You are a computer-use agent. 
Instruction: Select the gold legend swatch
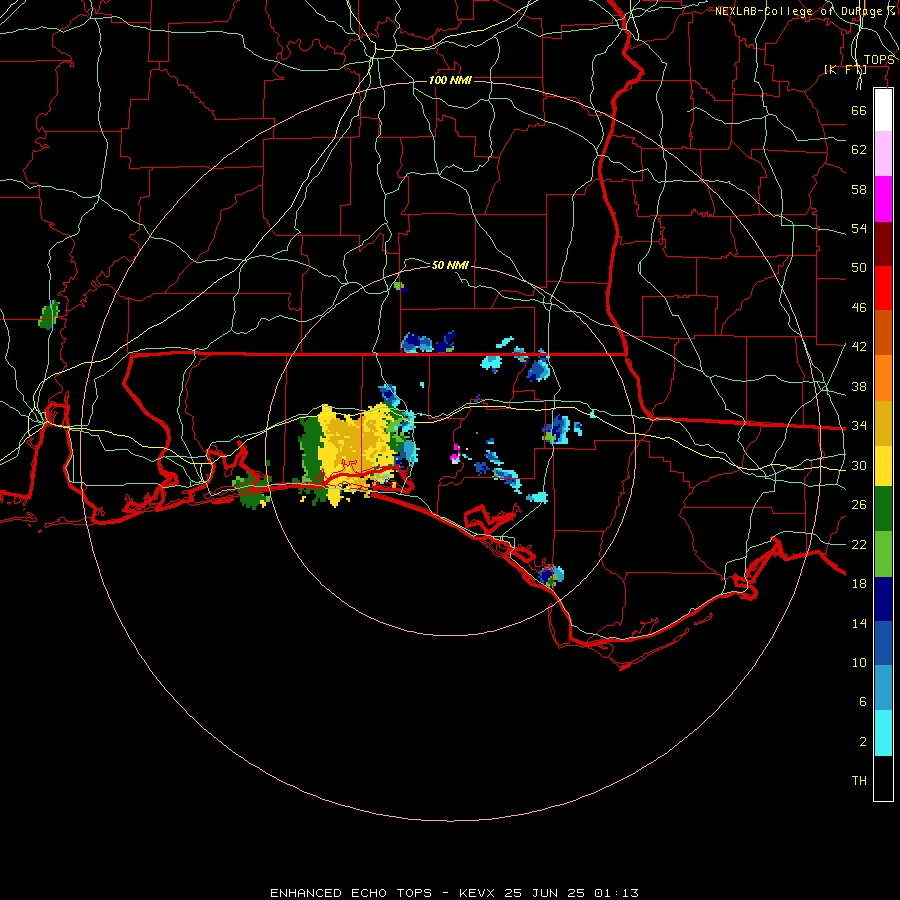883,422
